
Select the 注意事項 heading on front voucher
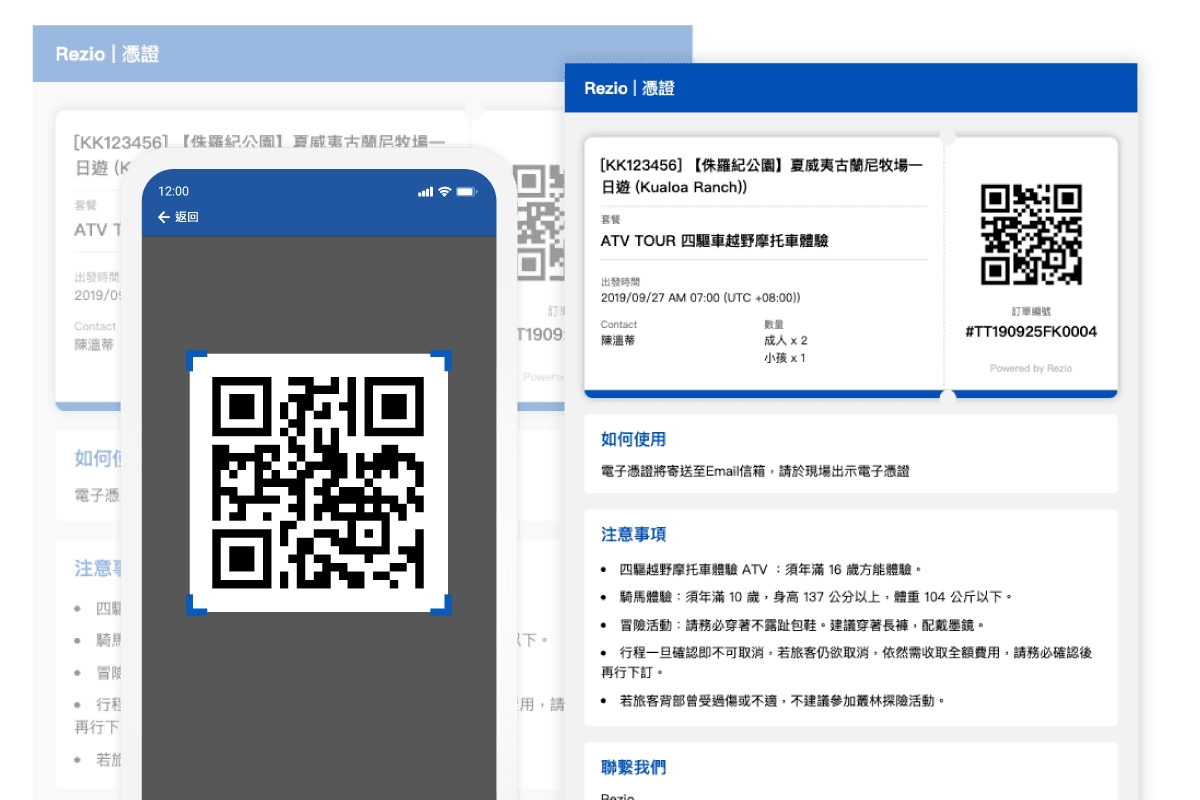tap(633, 534)
